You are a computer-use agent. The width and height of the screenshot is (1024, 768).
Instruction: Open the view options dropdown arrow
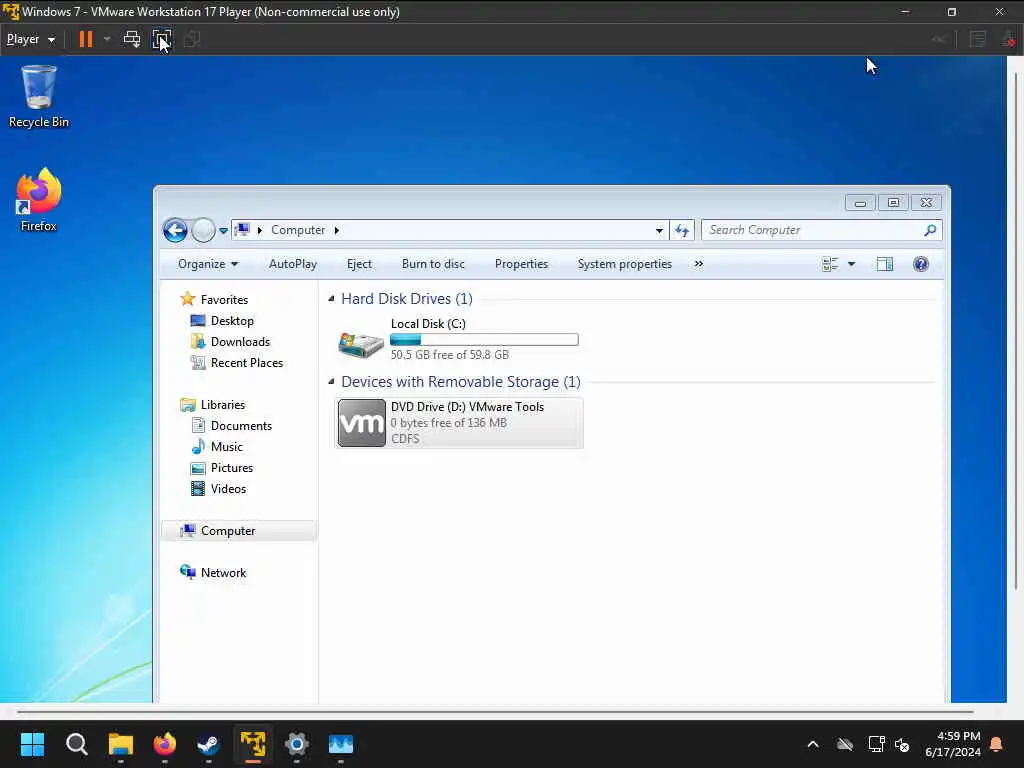852,264
